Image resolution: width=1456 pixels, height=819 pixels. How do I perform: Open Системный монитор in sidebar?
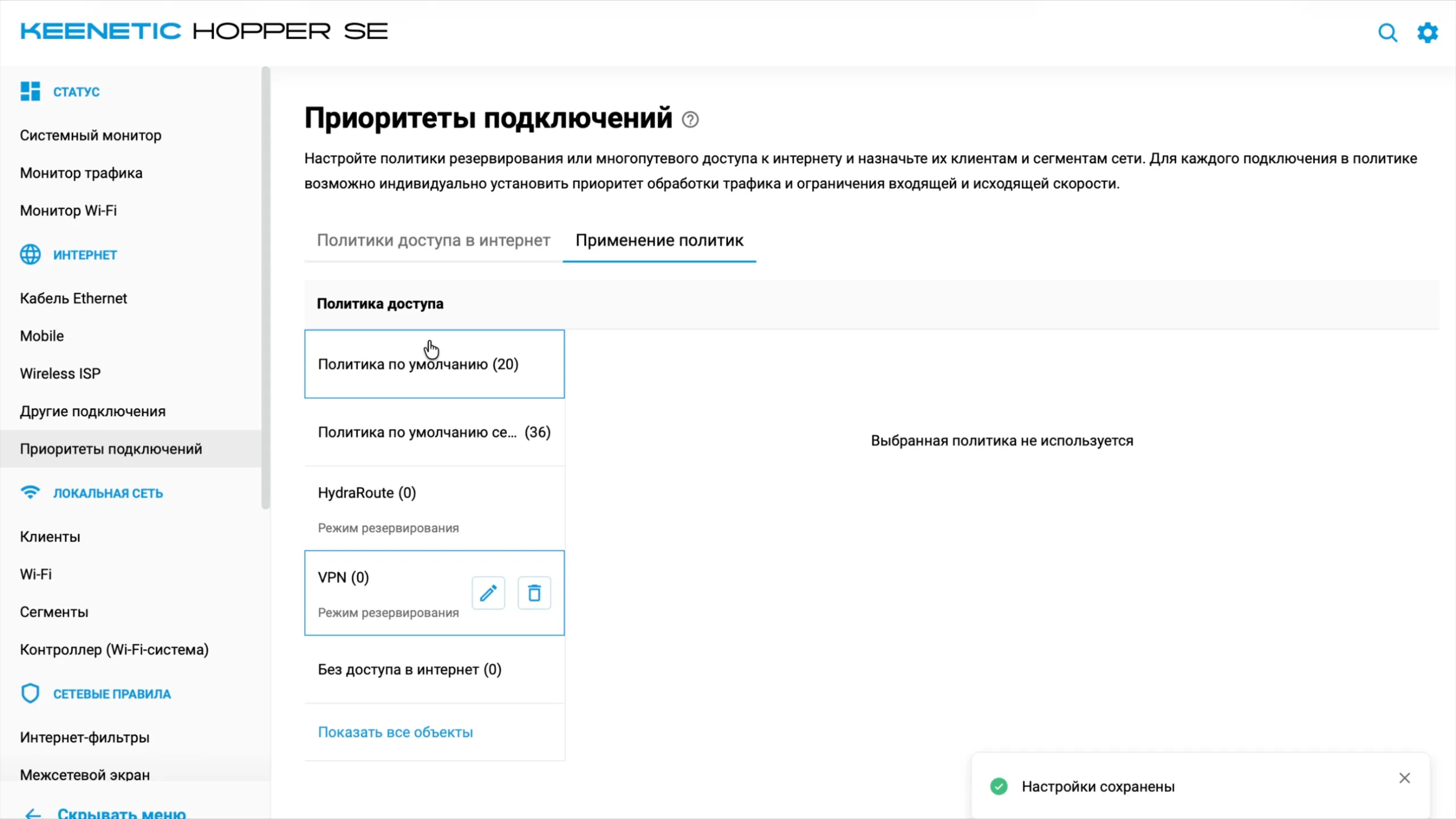pyautogui.click(x=90, y=135)
